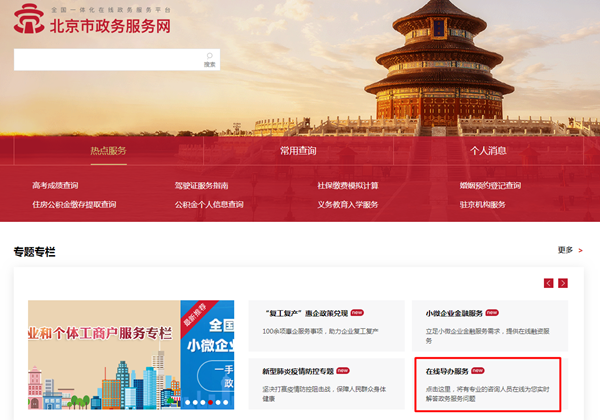The height and width of the screenshot is (420, 600).
Task: Click the magnifier search icon
Action: click(209, 56)
